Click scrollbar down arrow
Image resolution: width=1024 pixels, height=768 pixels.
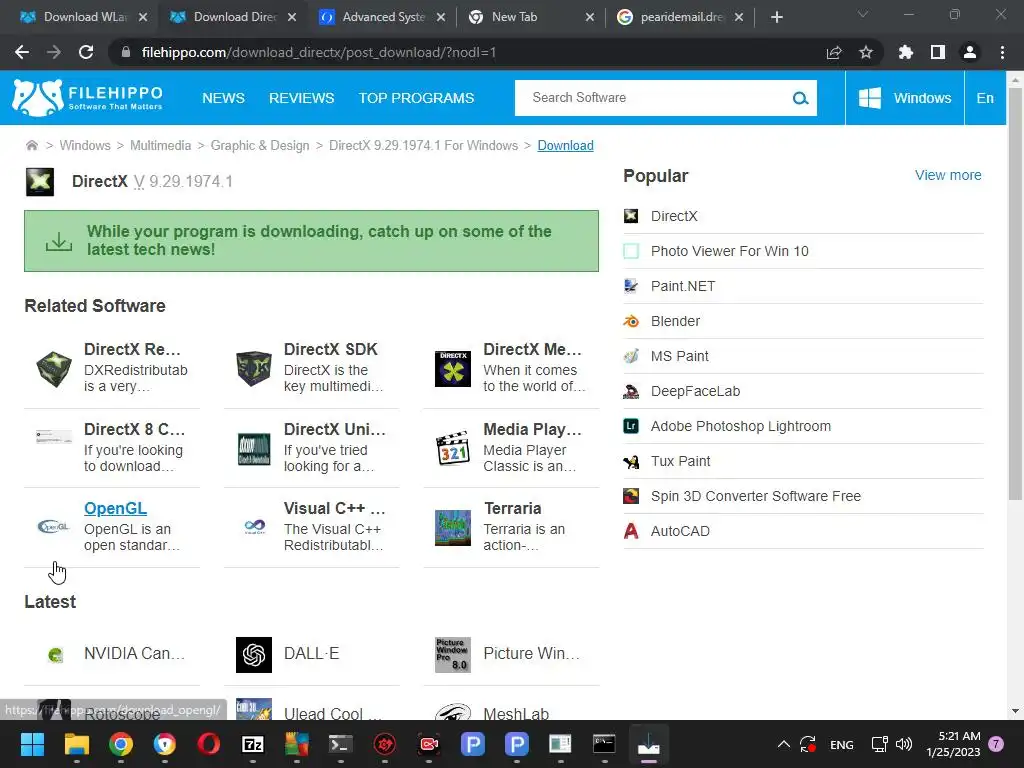tap(1015, 711)
